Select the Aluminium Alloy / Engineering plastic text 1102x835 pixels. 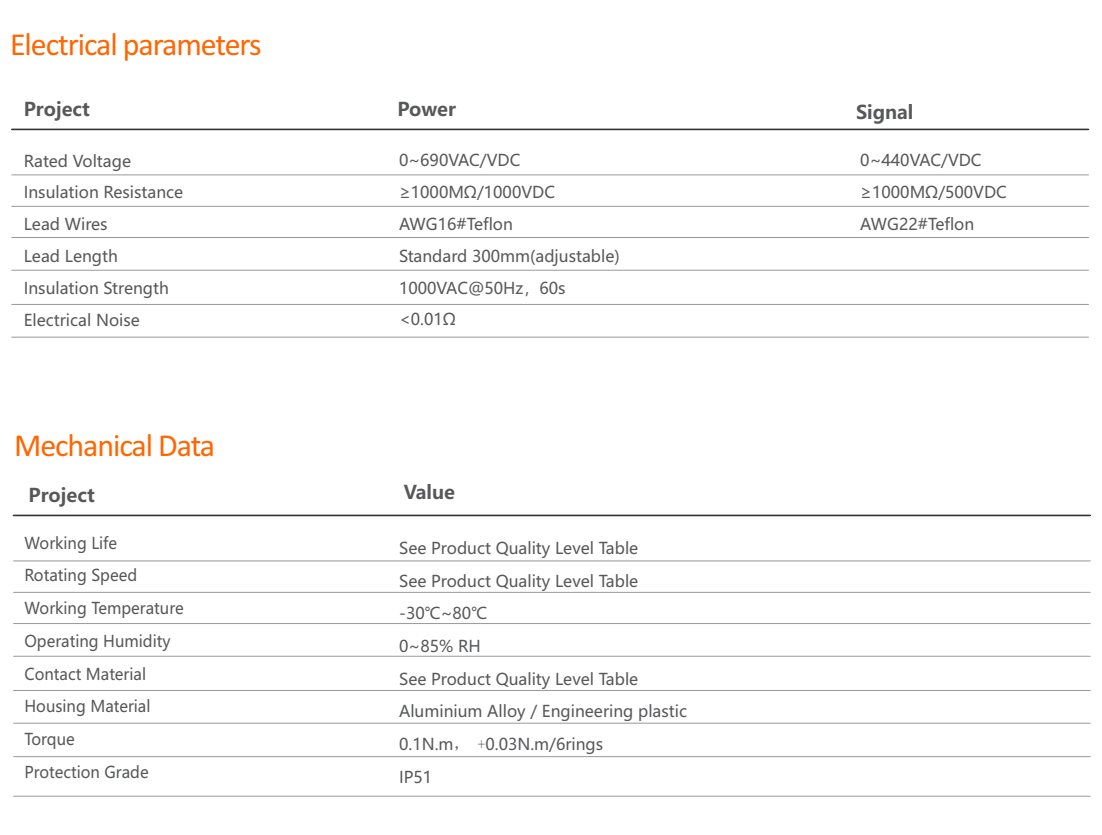click(542, 712)
